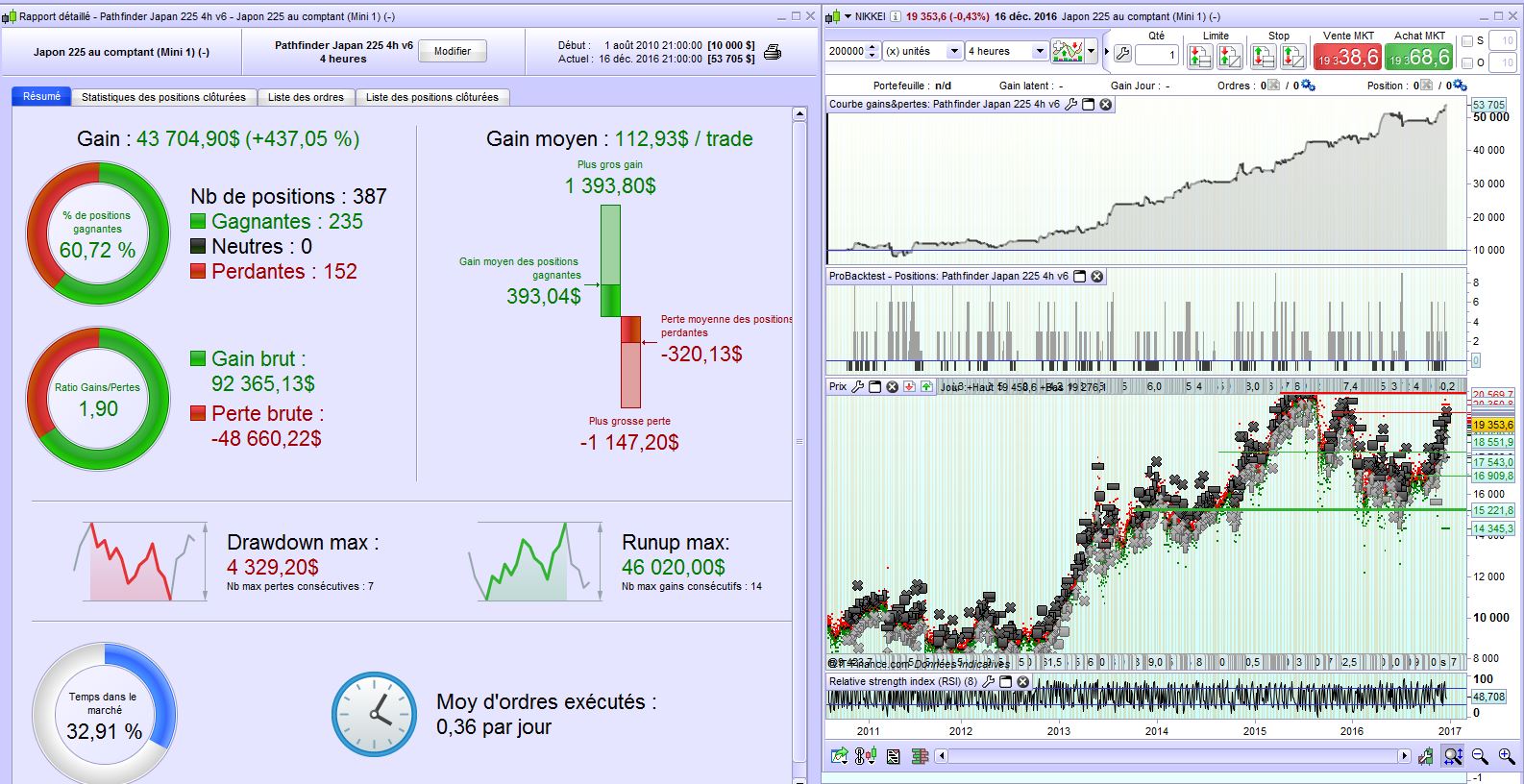Screen dimensions: 1524x784
Task: Click the red Vente MKT sell button
Action: [1348, 57]
